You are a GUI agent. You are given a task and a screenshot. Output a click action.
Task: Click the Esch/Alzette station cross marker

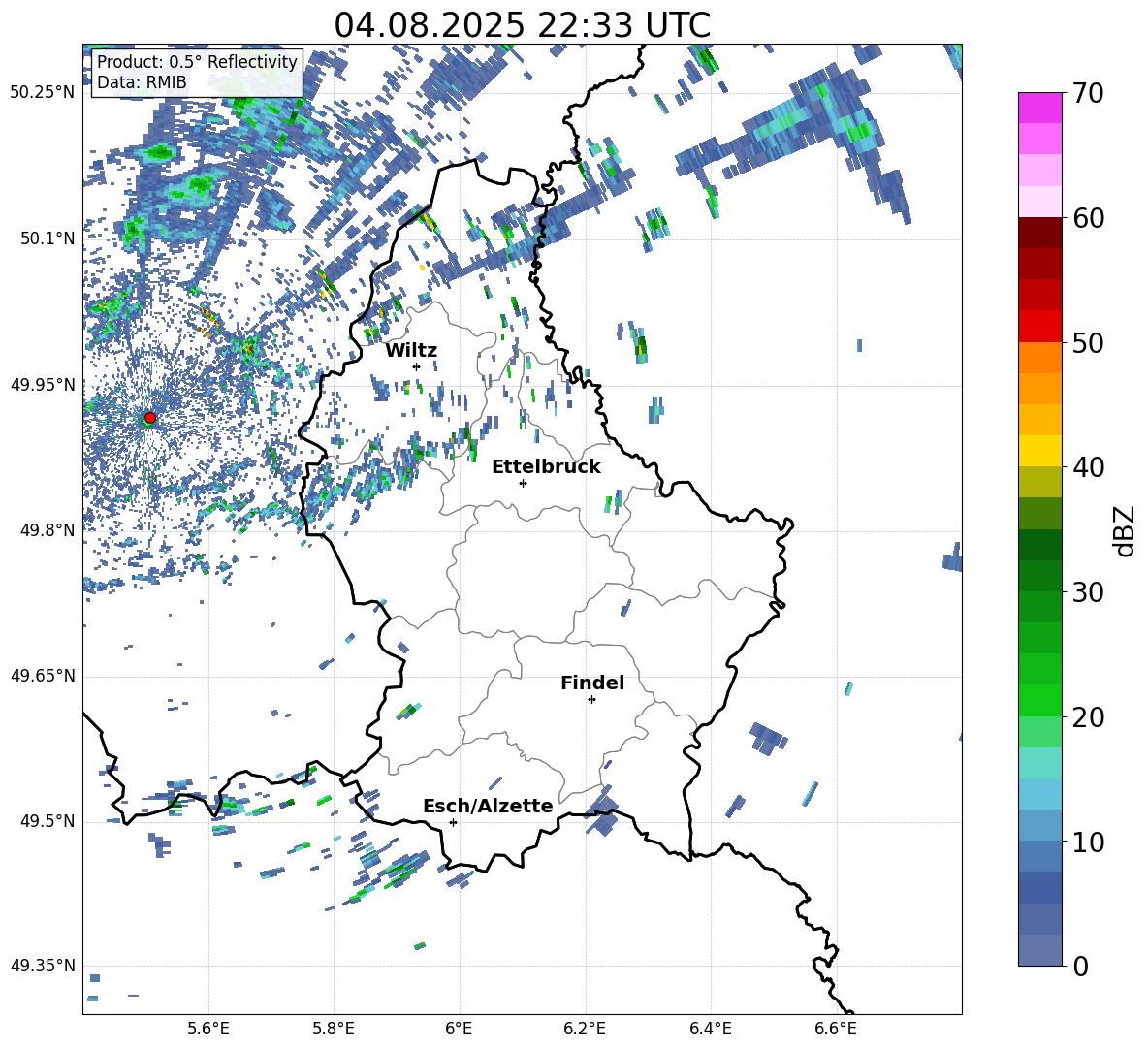point(453,822)
